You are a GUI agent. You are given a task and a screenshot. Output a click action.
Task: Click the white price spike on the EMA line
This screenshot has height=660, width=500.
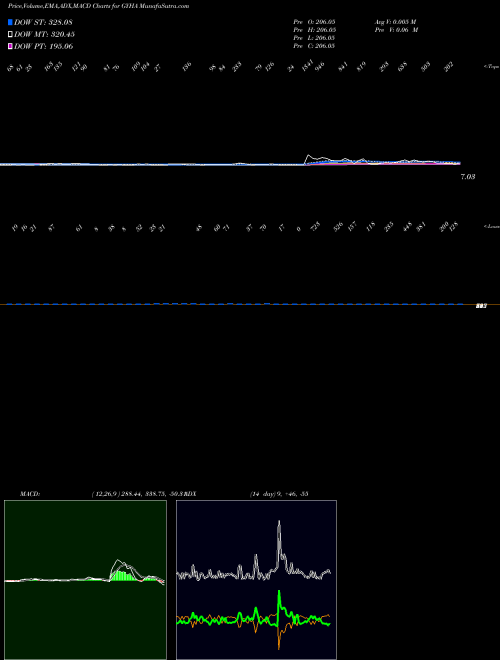pos(309,157)
